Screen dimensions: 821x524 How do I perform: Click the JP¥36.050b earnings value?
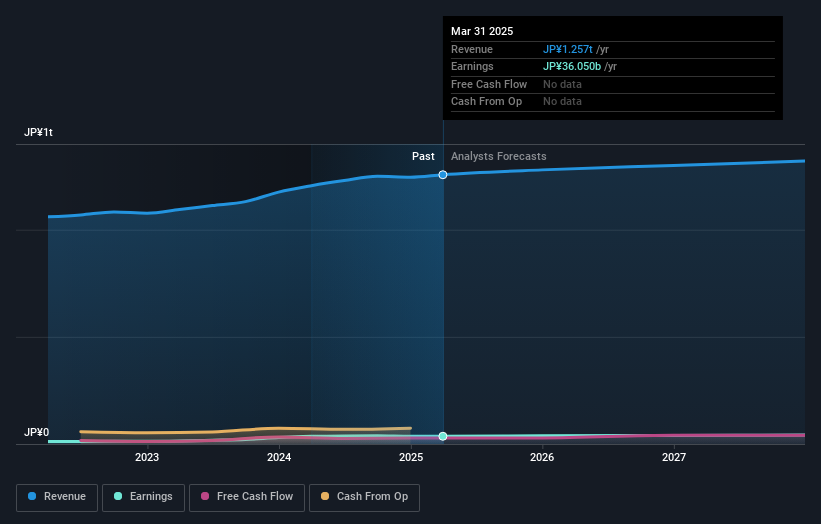(x=572, y=66)
